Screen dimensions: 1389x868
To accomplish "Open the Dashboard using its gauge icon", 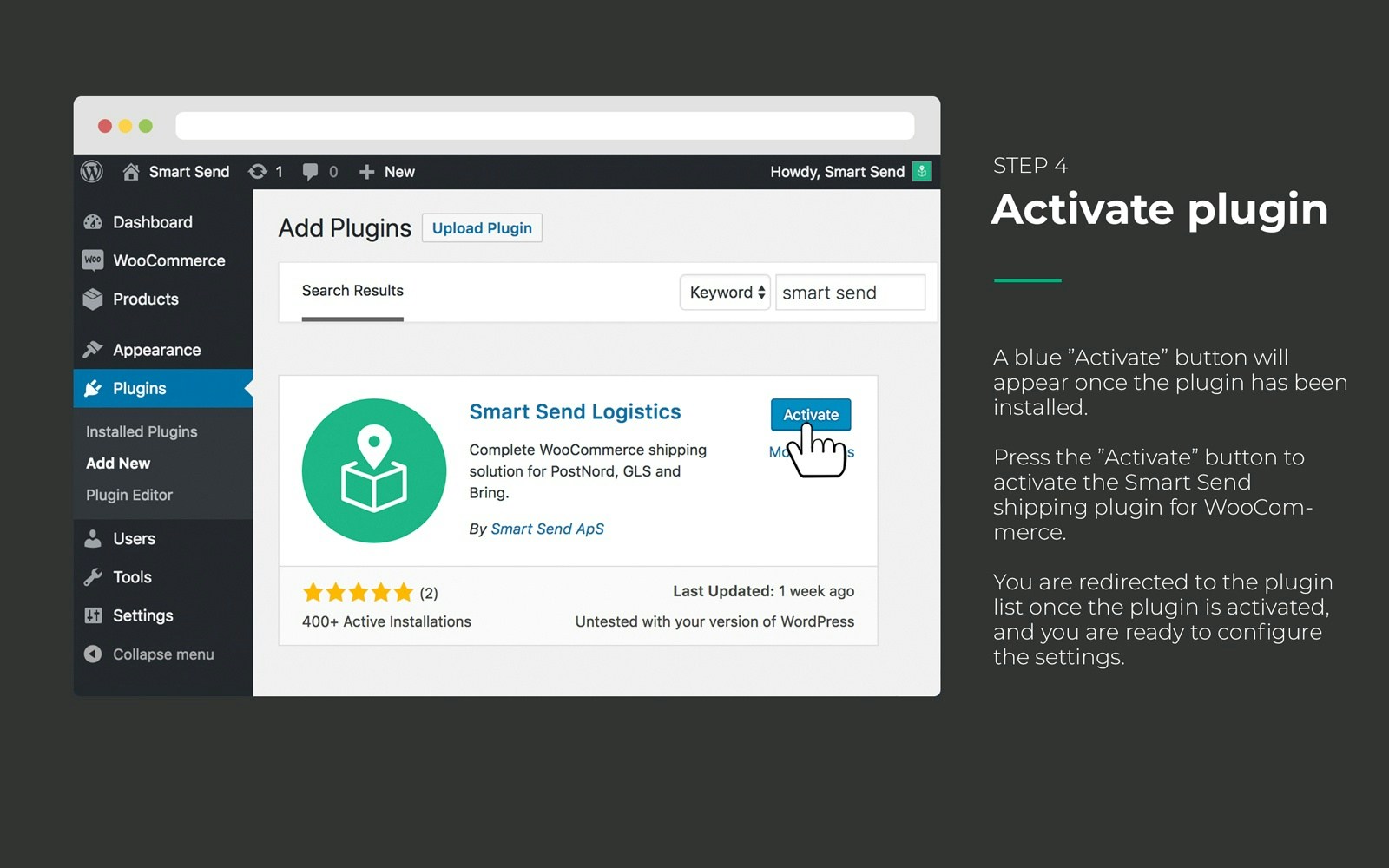I will [93, 222].
